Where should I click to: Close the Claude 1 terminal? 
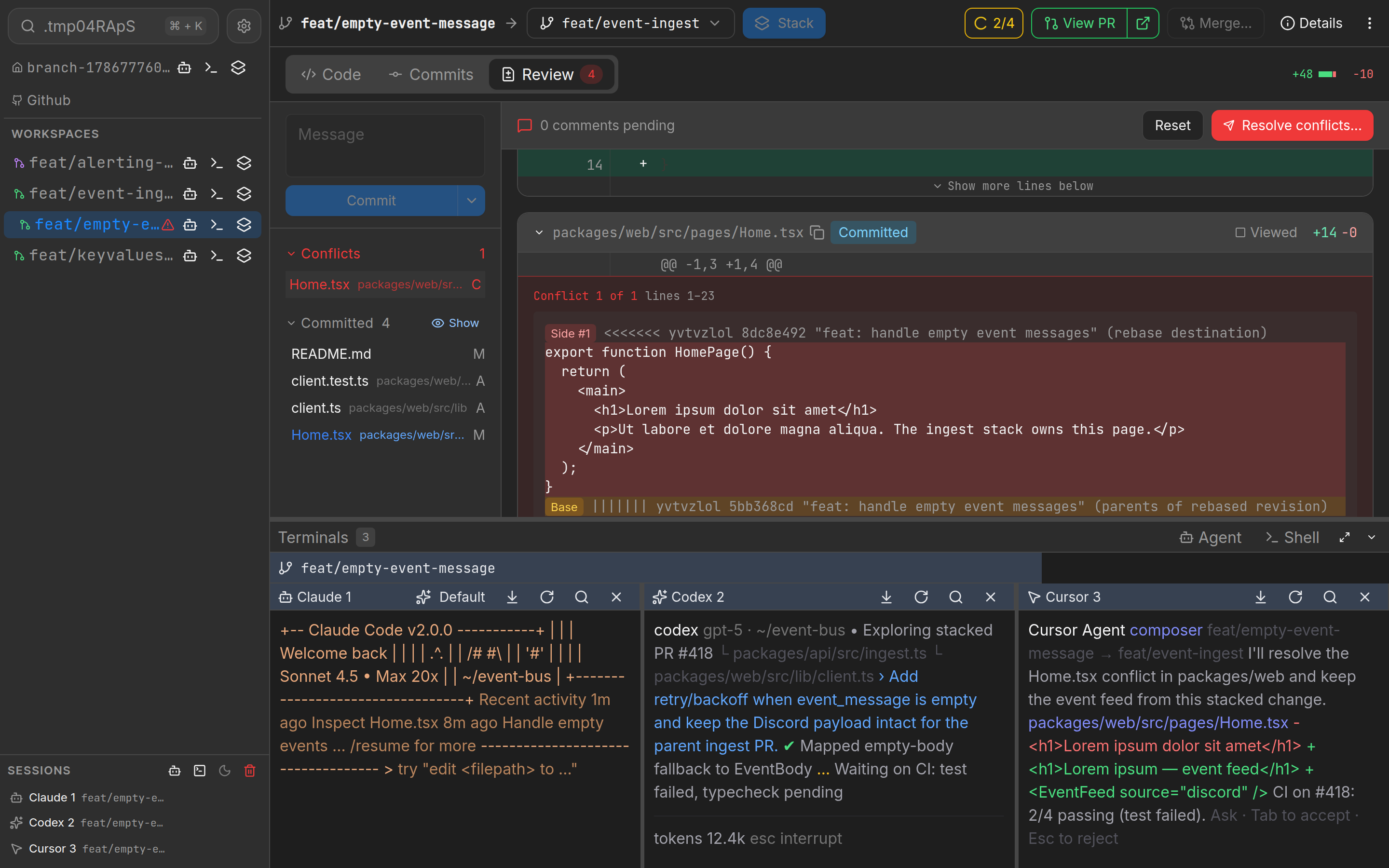616,597
